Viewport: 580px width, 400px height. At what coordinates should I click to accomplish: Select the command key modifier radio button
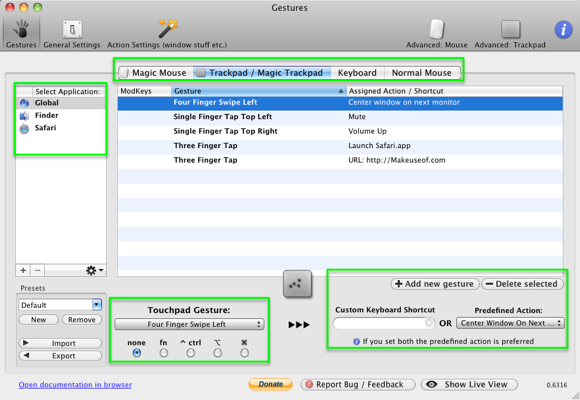click(x=244, y=353)
